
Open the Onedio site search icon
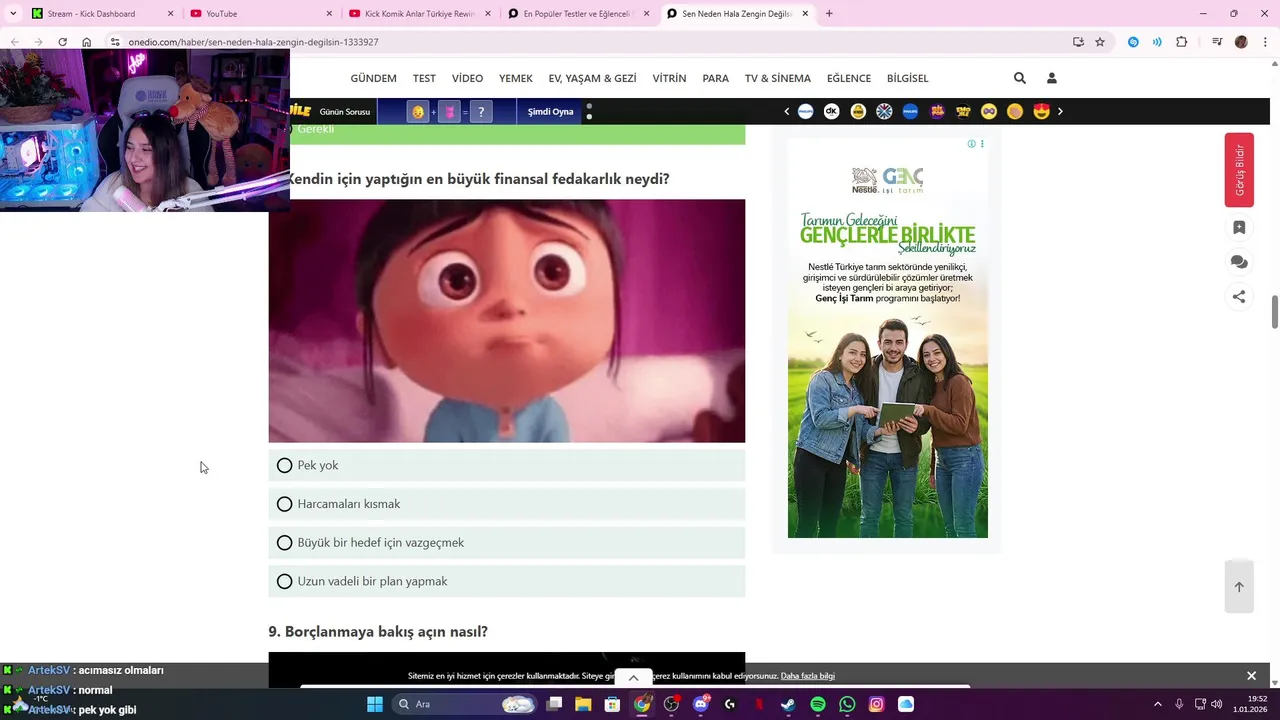[x=1019, y=78]
